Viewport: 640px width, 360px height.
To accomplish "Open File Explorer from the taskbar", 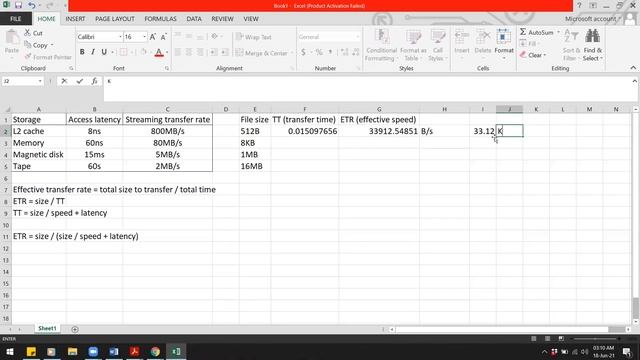I will tap(72, 351).
